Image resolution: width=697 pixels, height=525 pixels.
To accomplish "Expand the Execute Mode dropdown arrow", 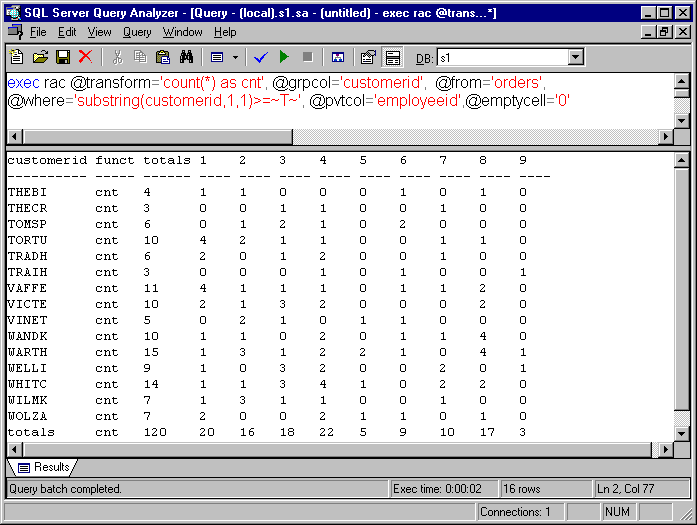I will (236, 57).
